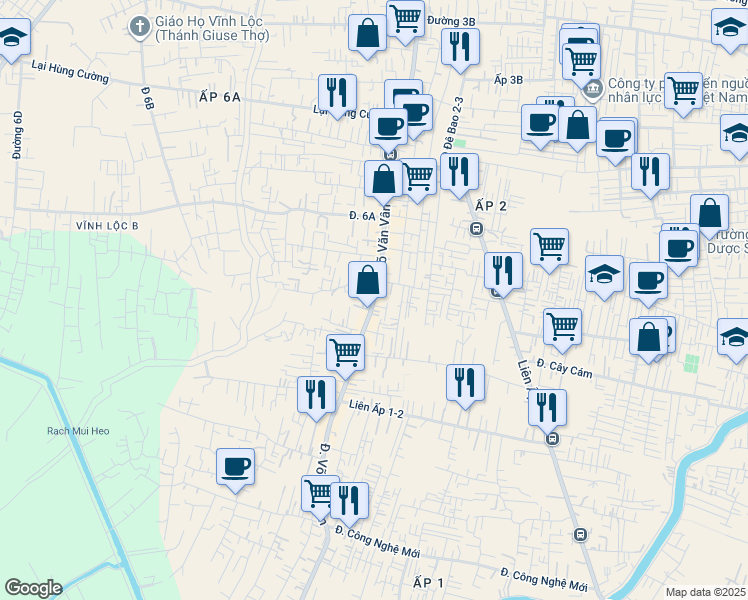Select the Vĩnh Lộc B area label
Viewport: 748px width, 600px height.
(107, 226)
